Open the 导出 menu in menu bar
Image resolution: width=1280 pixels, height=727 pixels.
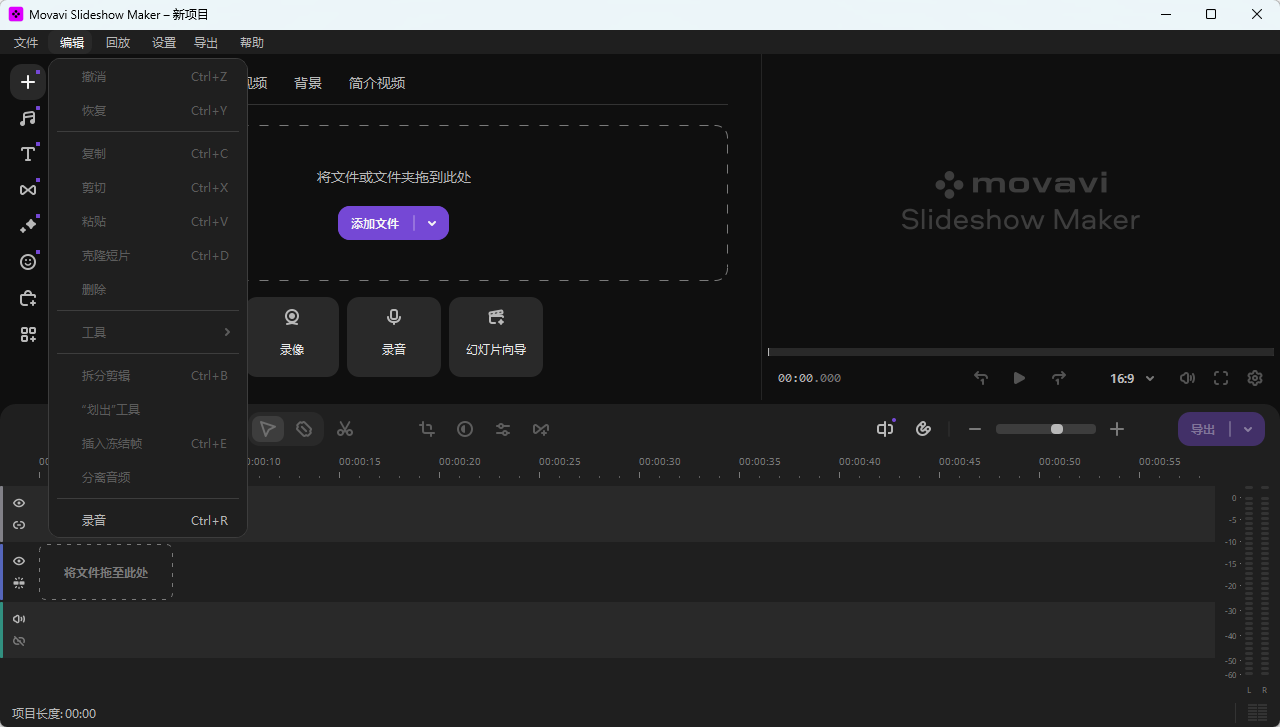point(206,42)
